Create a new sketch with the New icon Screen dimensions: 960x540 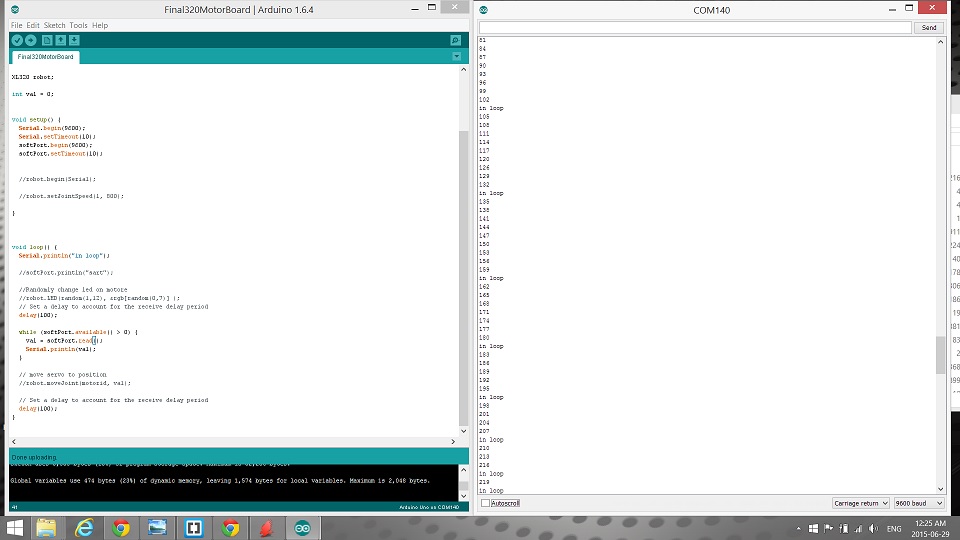47,40
